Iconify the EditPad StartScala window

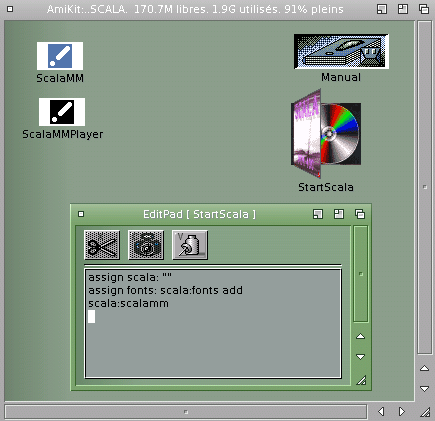(318, 214)
